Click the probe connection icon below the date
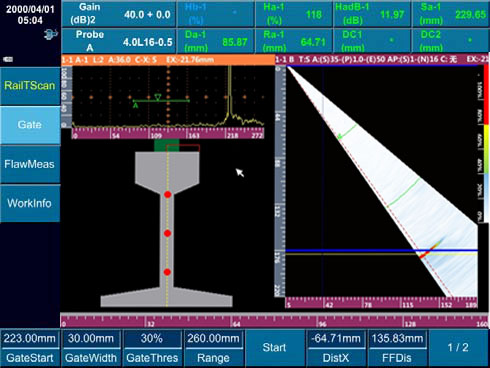The image size is (490, 368). click(51, 34)
